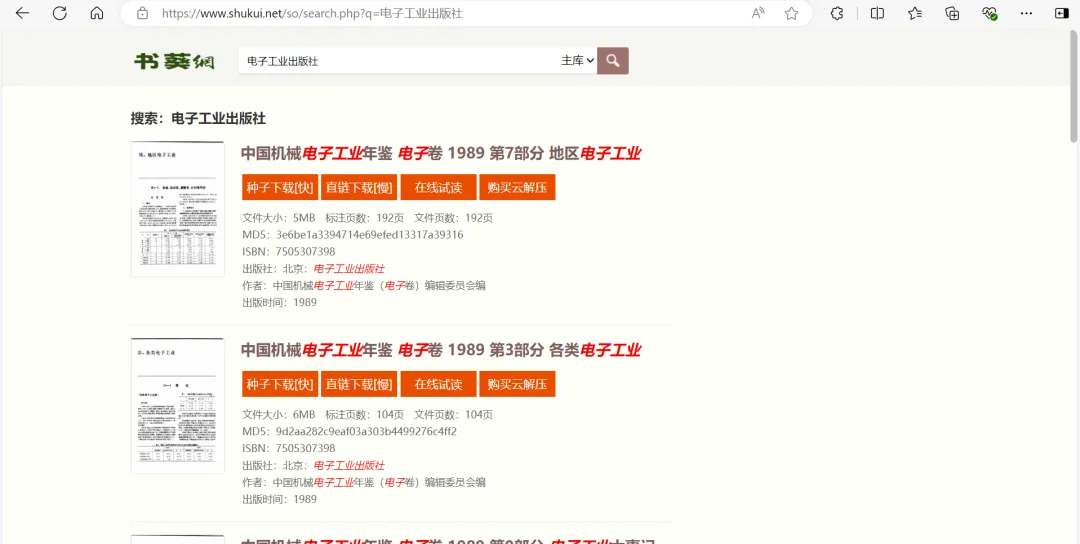The image size is (1080, 544).
Task: Click 购买云解压 for the 第7部分 book
Action: coord(517,187)
